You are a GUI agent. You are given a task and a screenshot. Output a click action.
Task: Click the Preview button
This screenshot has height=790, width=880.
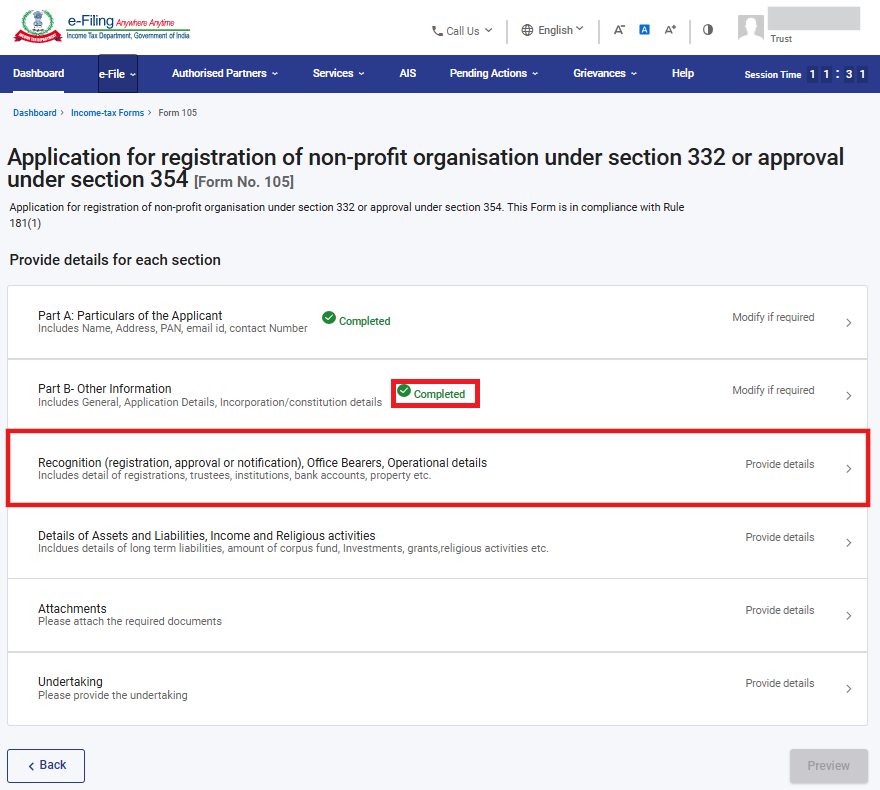828,766
